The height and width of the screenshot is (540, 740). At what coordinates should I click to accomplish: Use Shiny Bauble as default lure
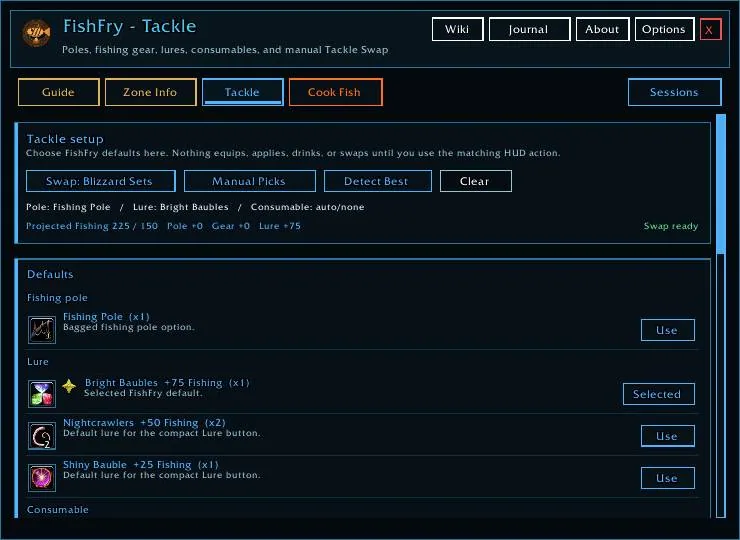[667, 478]
